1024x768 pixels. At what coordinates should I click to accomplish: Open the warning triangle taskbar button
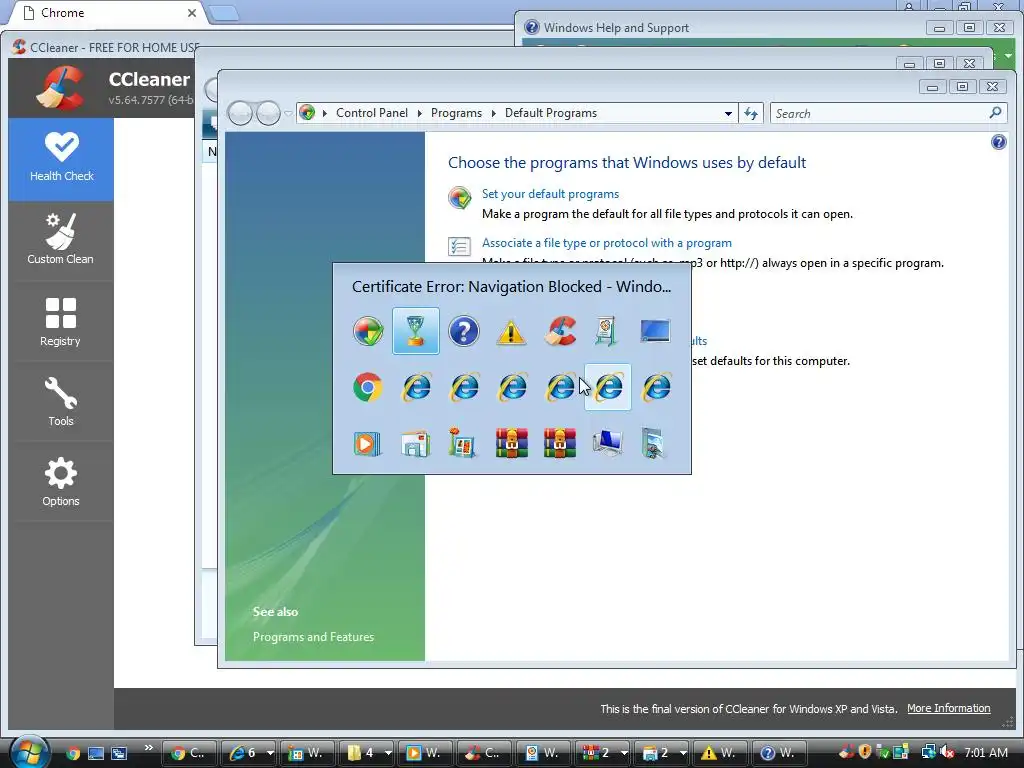click(719, 753)
